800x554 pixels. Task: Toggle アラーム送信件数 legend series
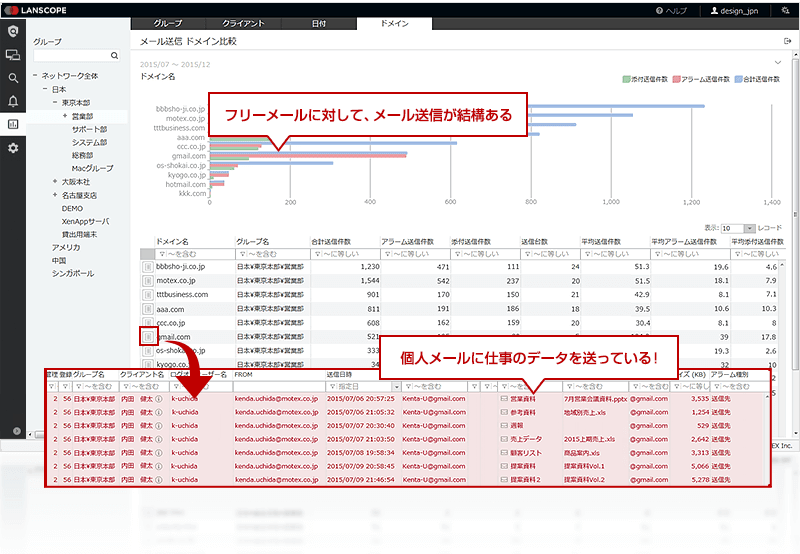[x=701, y=79]
